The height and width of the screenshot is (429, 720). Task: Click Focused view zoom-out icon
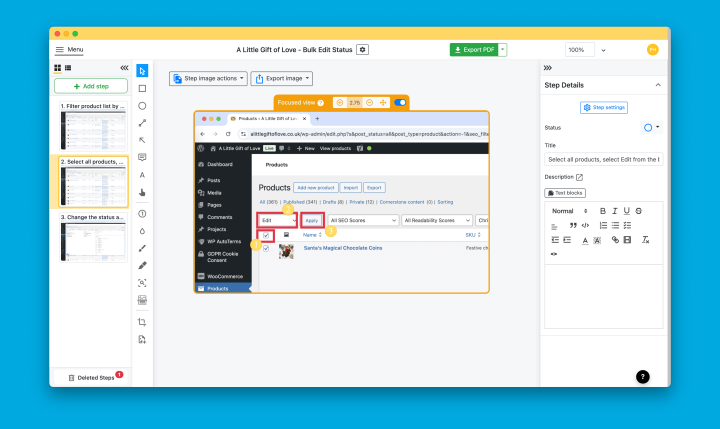(369, 102)
